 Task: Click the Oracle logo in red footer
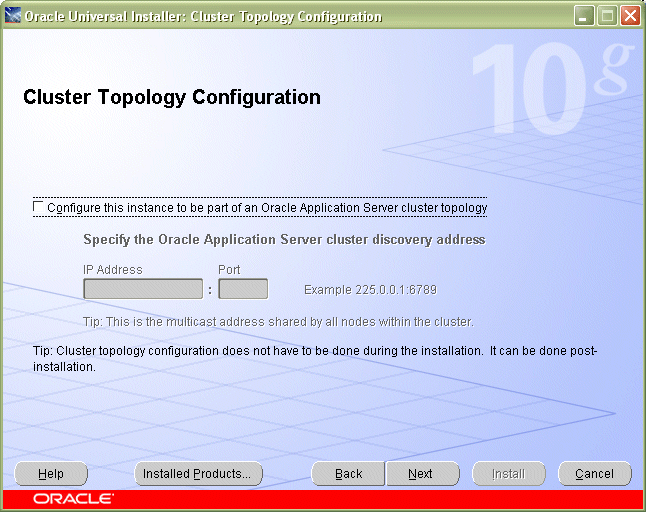(x=73, y=499)
